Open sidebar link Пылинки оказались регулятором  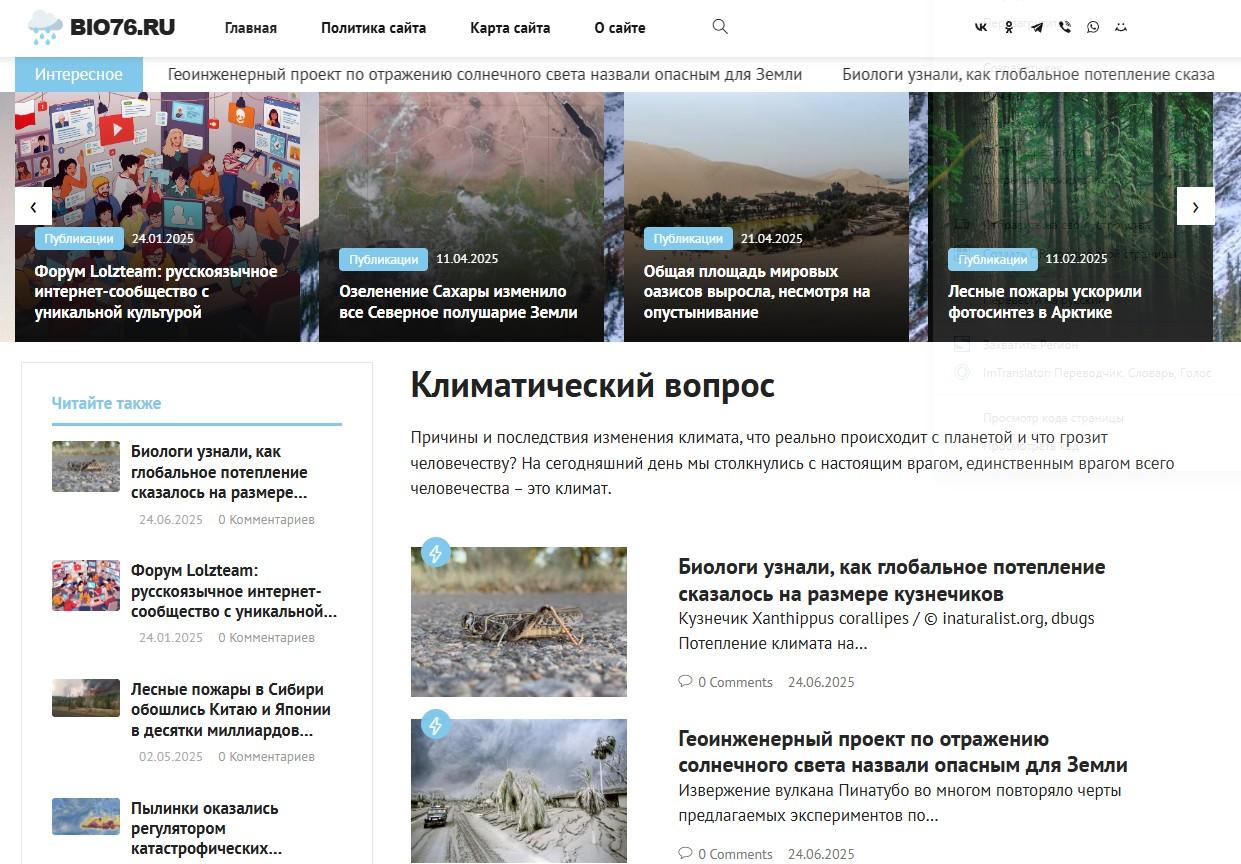click(206, 828)
